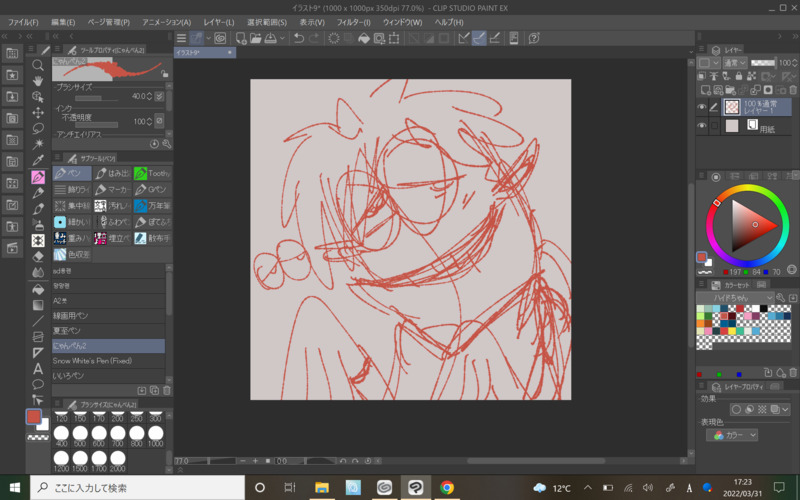The width and height of the screenshot is (800, 500).
Task: Pick brush size preset 500
Action: click(80, 437)
